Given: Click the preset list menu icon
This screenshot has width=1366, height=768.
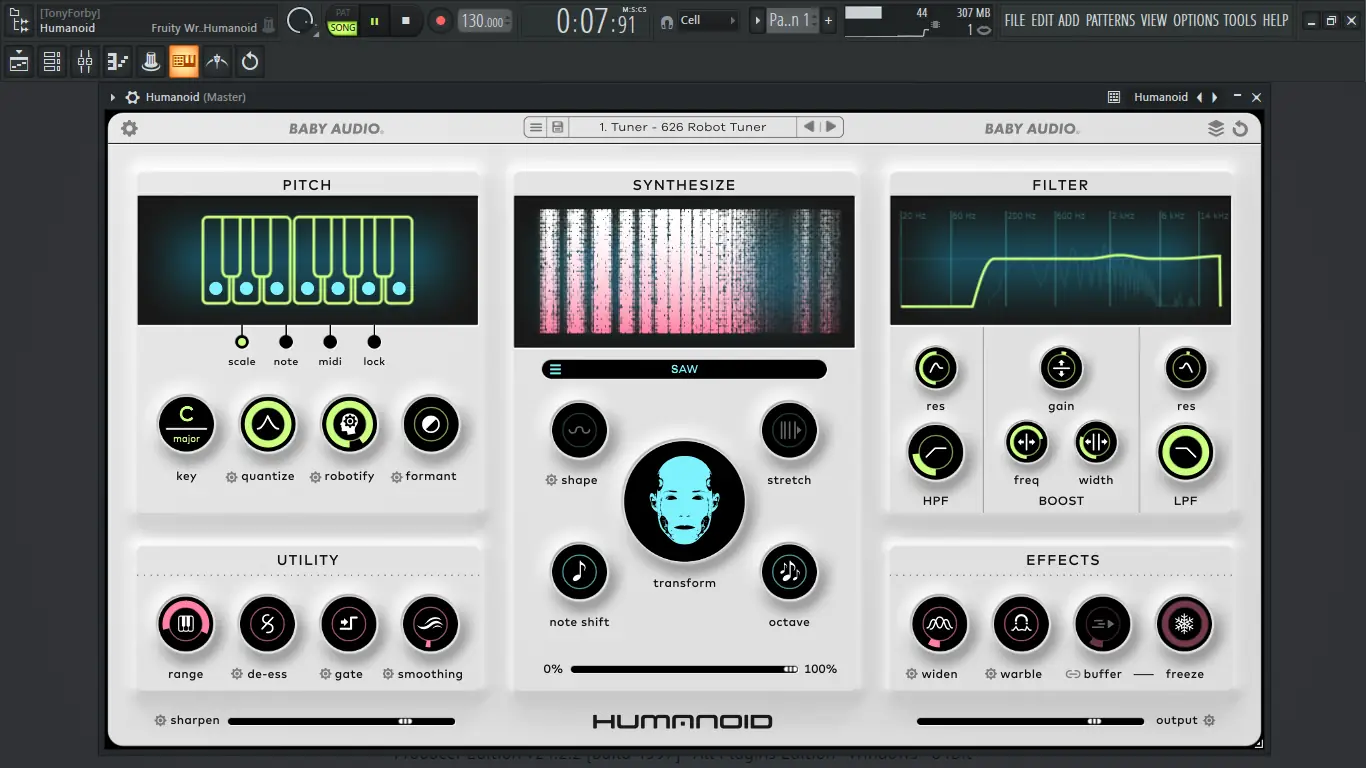Looking at the screenshot, I should pyautogui.click(x=536, y=127).
